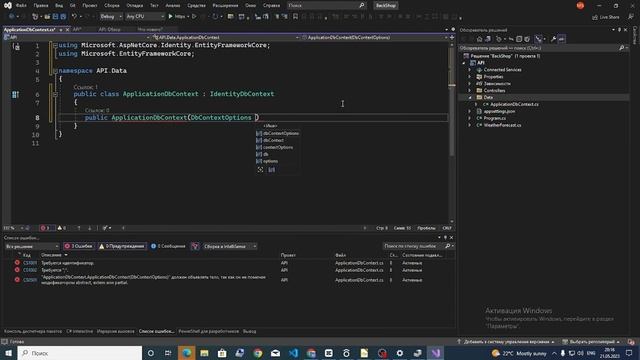Expand the Controllers folder node

(469, 91)
